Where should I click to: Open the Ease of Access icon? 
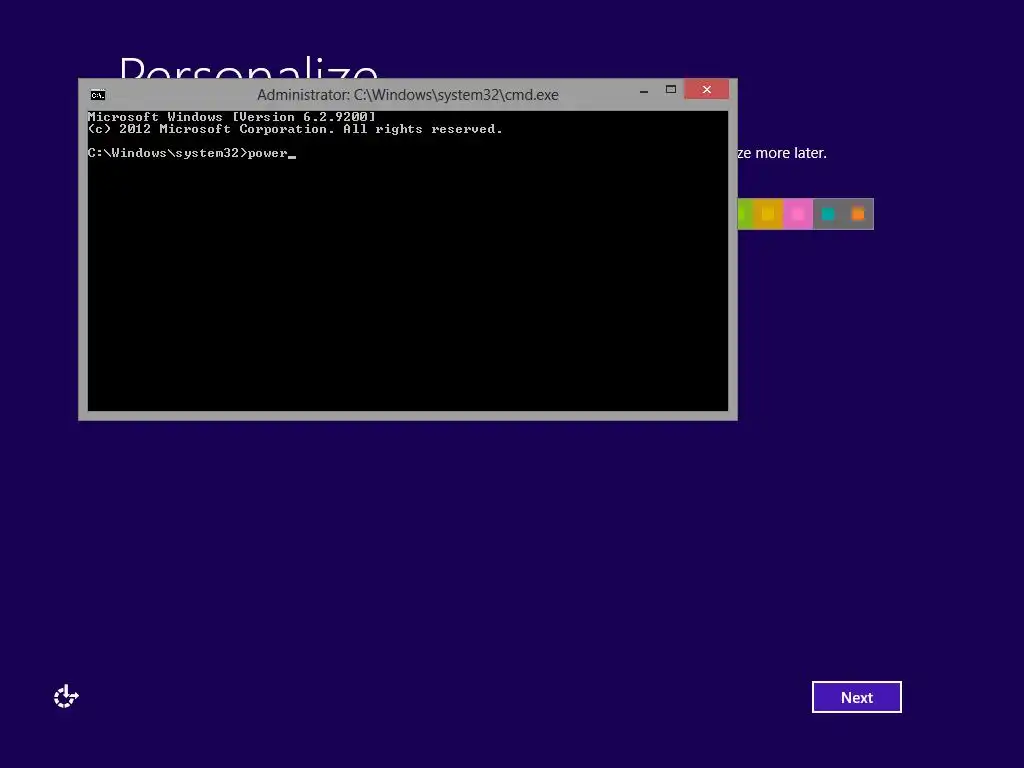tap(66, 696)
